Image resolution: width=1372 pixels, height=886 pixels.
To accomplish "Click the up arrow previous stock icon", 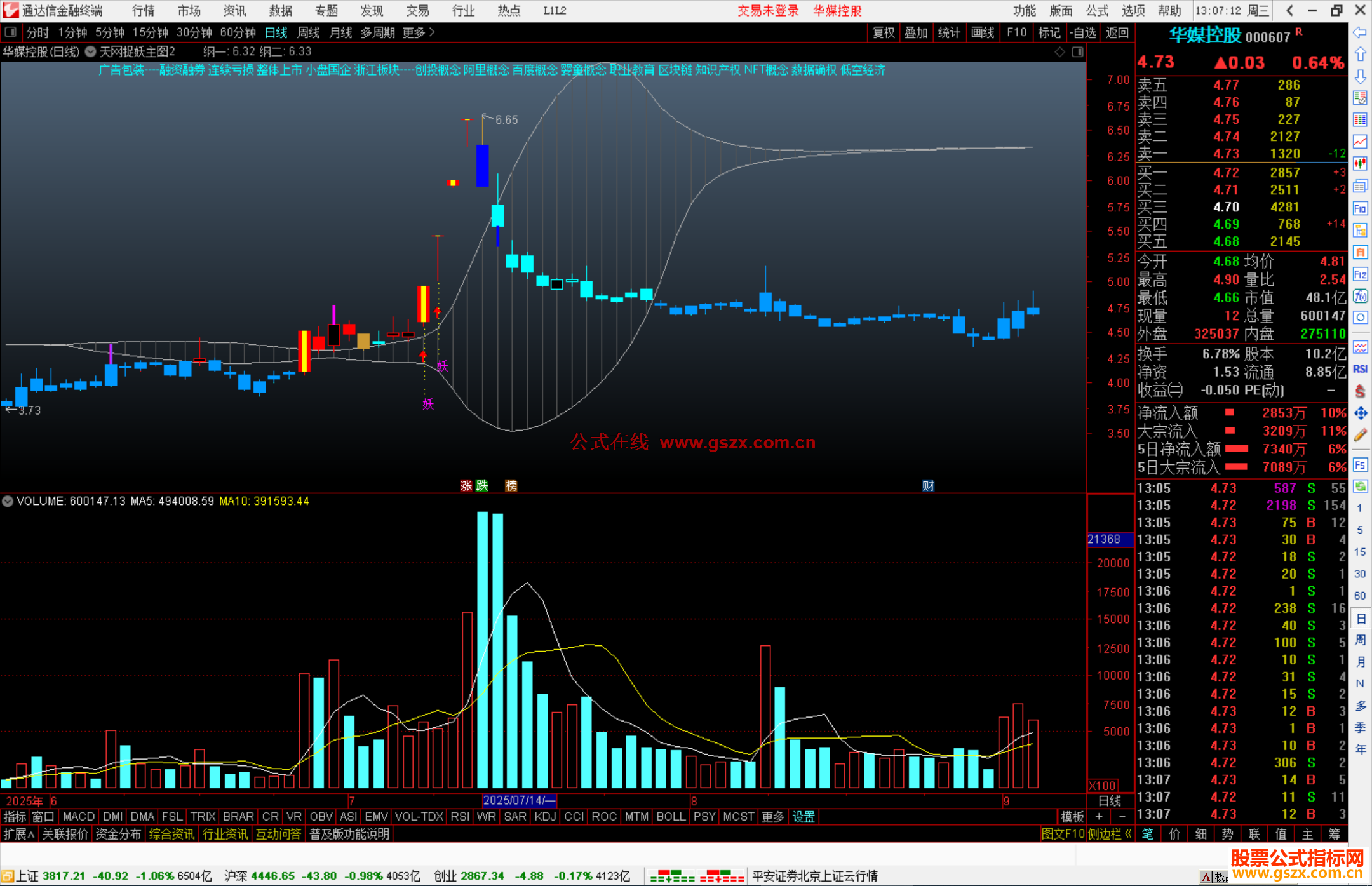I will point(1360,54).
